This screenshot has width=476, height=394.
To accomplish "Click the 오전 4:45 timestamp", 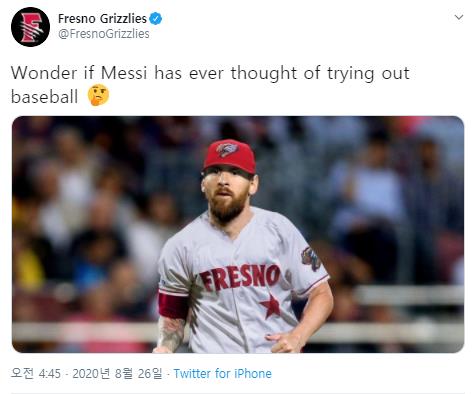I will pyautogui.click(x=36, y=373).
